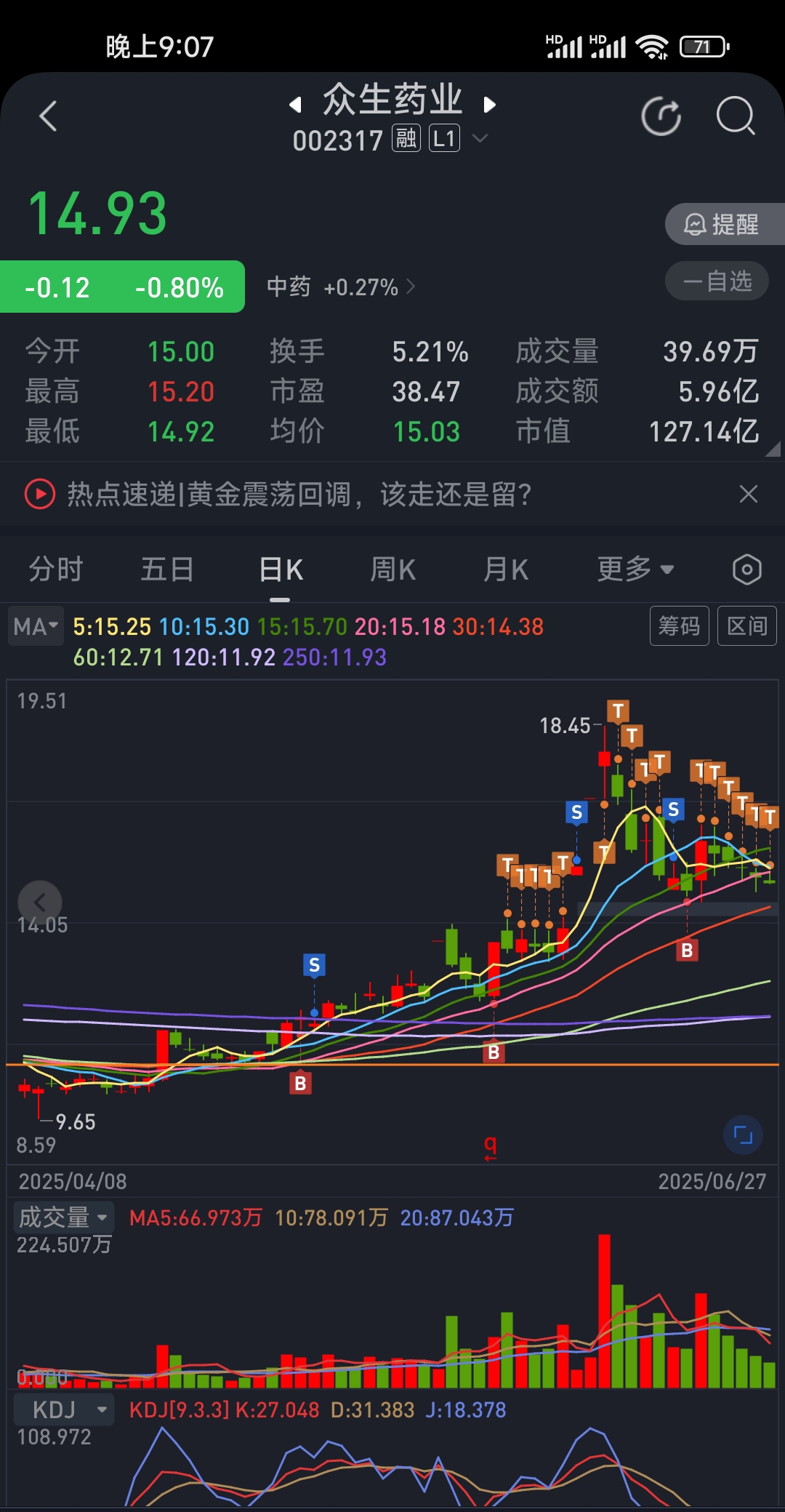Tap the T marker at 18.45 peak
Screen dimensions: 785x1512
[x=618, y=711]
